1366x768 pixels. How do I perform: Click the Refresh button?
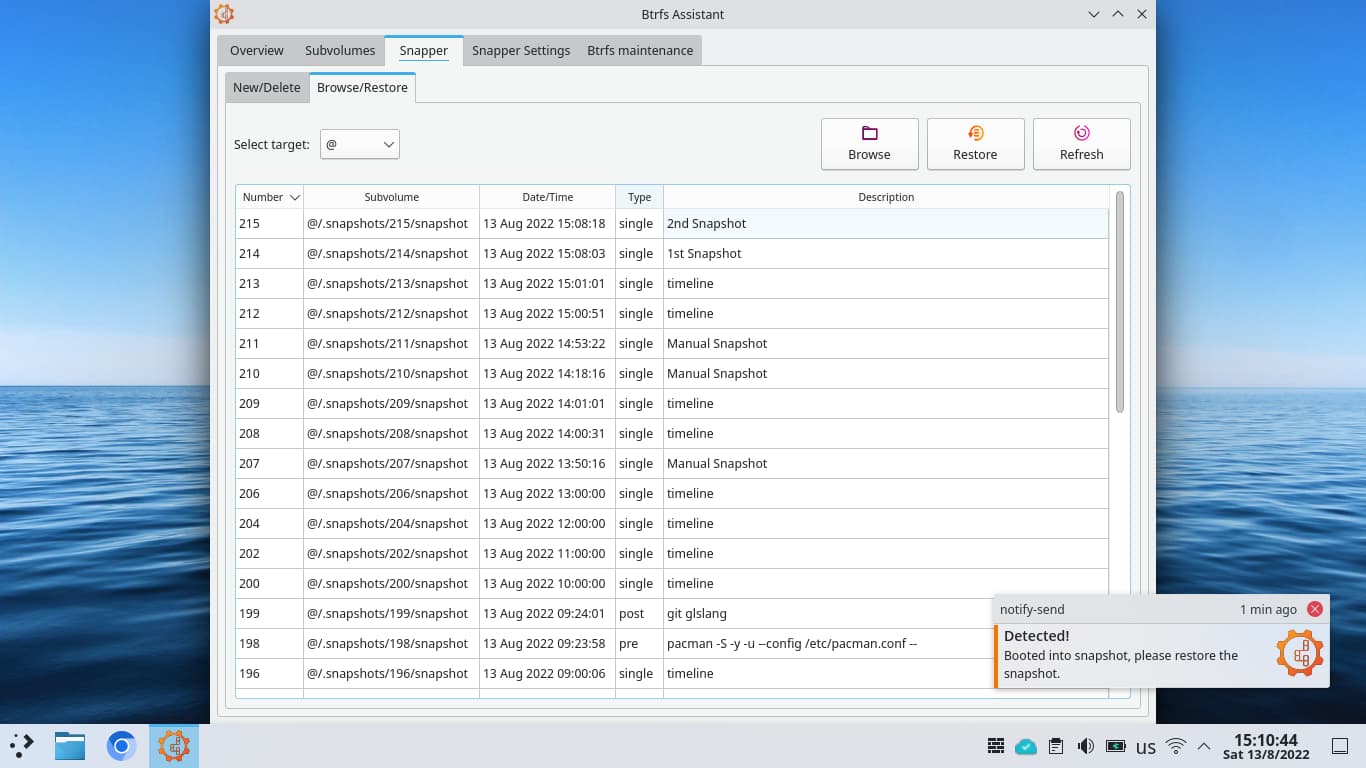tap(1081, 144)
